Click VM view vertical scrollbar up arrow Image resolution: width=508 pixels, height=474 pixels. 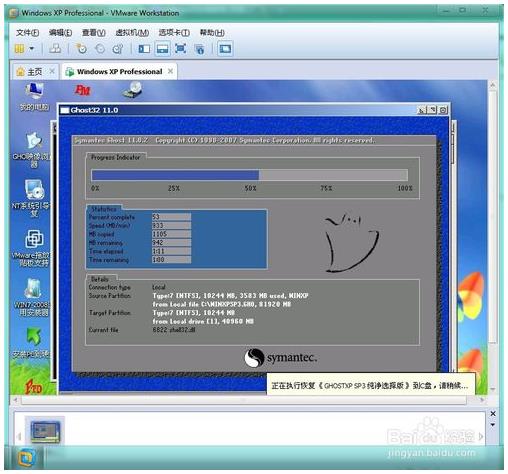coord(493,86)
